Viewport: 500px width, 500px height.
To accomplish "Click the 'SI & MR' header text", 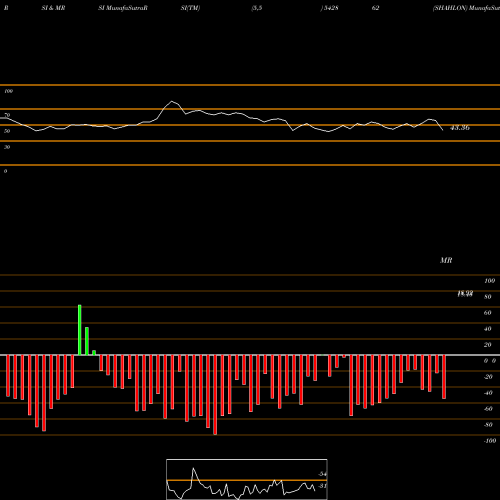I will point(53,8).
